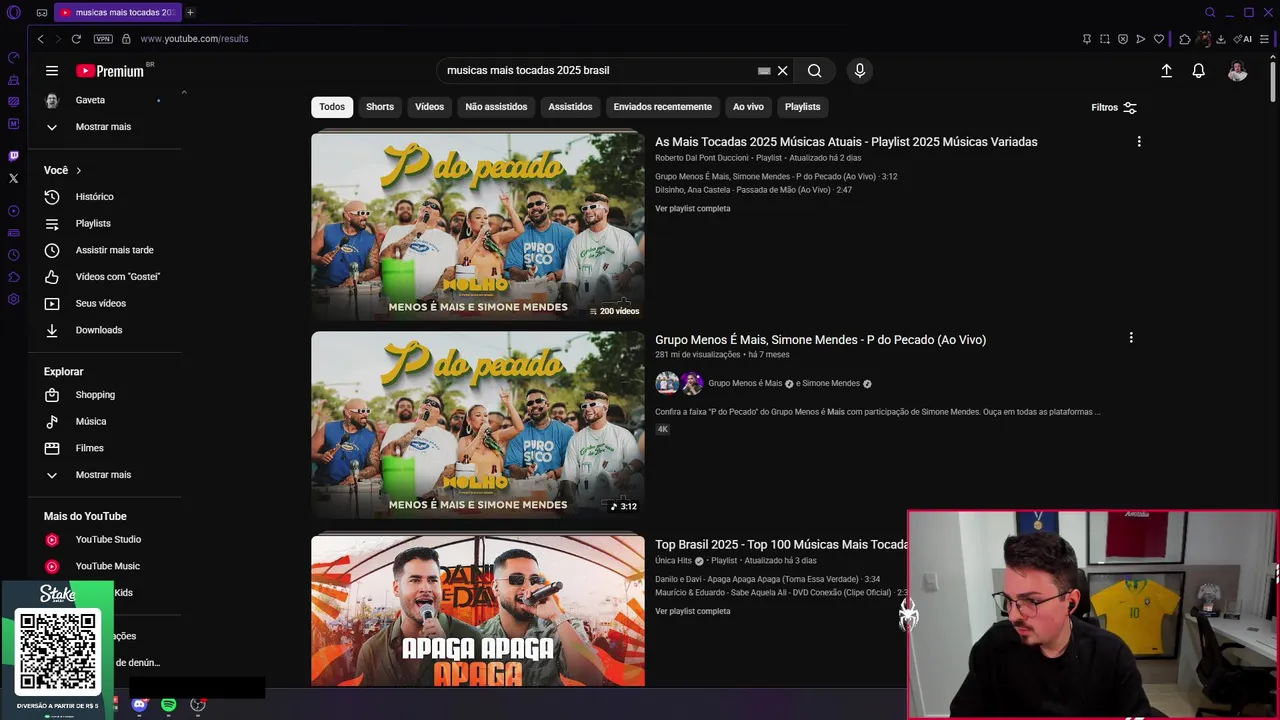Open browser downloads icon in toolbar

coord(1221,39)
